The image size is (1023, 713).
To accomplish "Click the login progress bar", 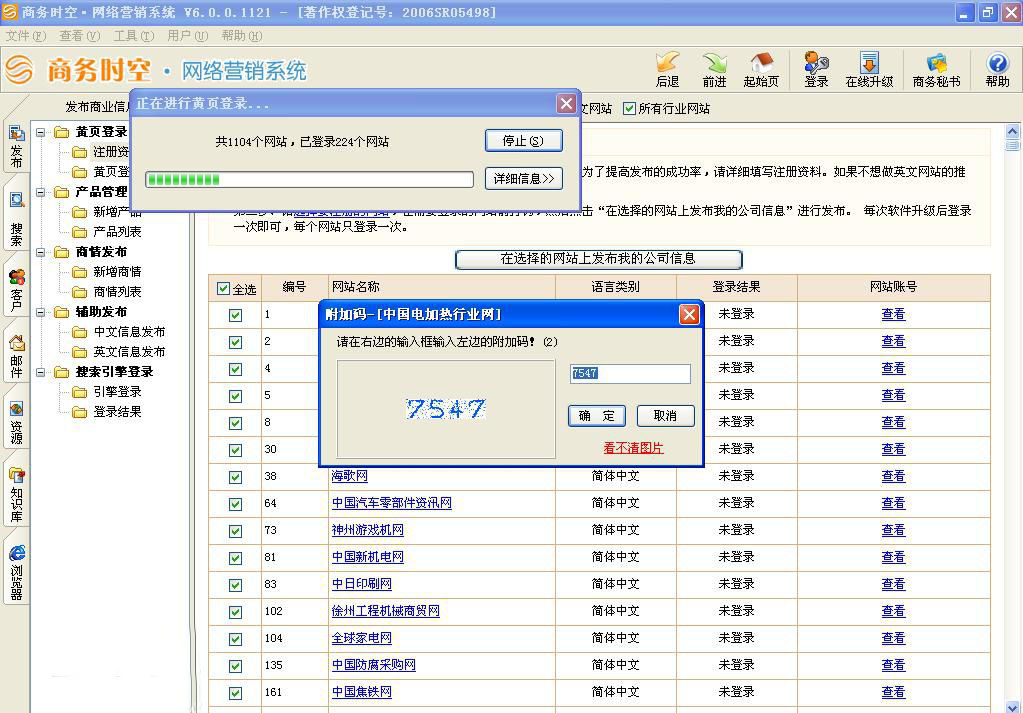I will (309, 180).
